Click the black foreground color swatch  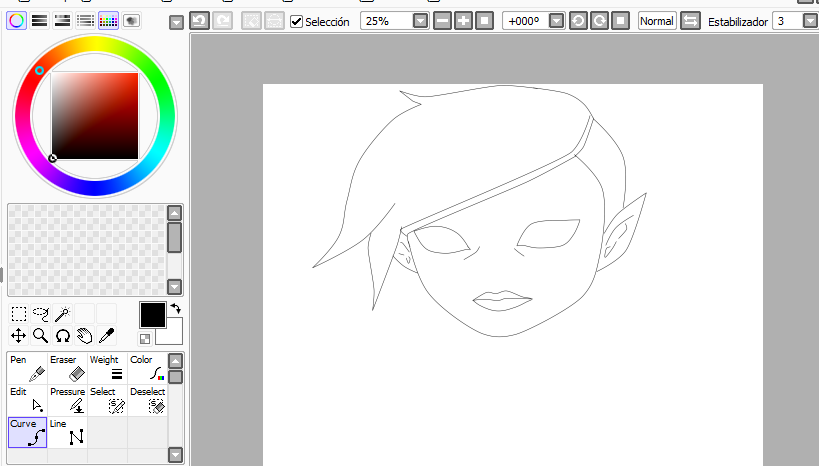click(153, 315)
